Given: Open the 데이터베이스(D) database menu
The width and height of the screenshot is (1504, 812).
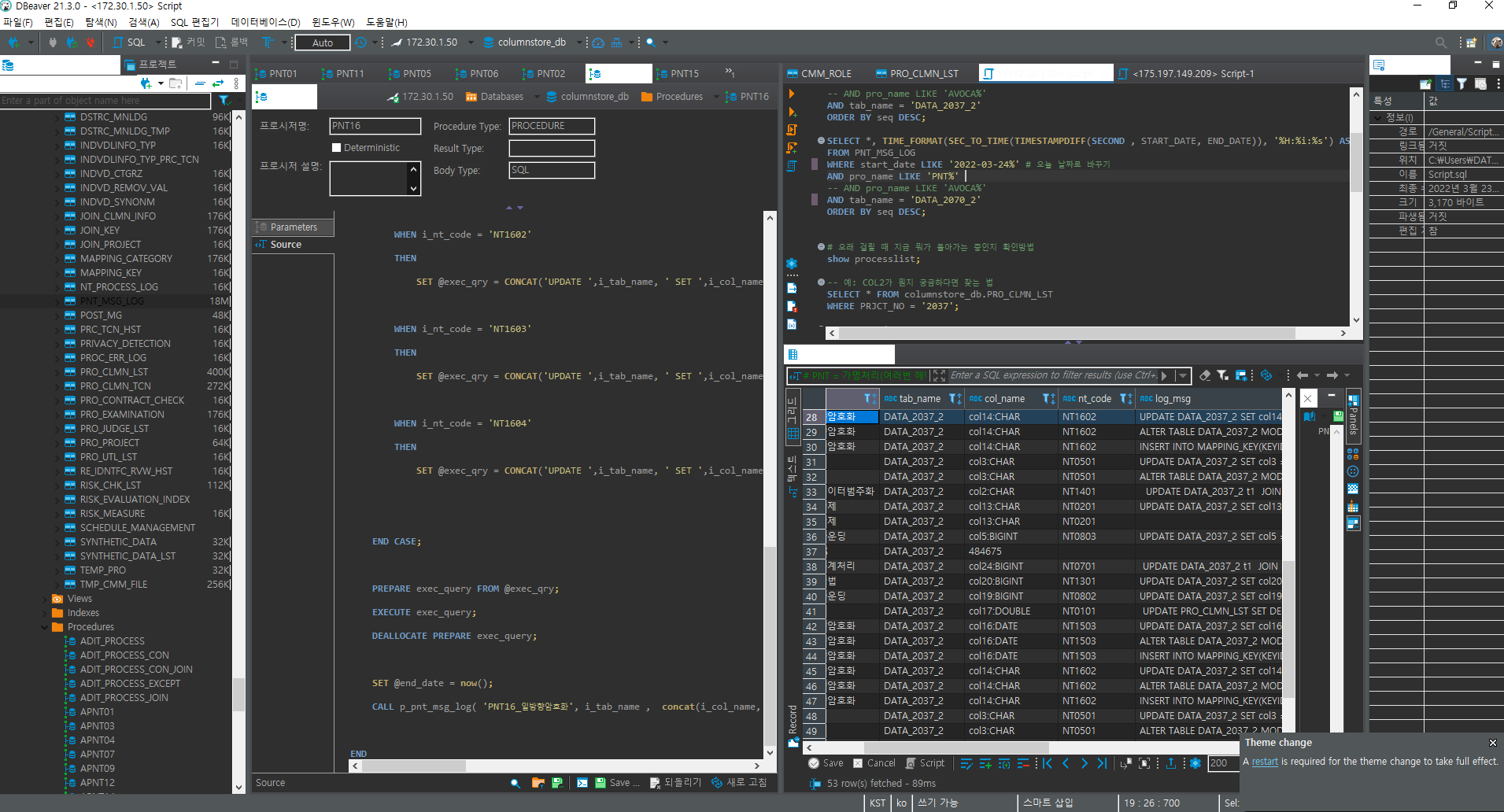Looking at the screenshot, I should pos(265,22).
